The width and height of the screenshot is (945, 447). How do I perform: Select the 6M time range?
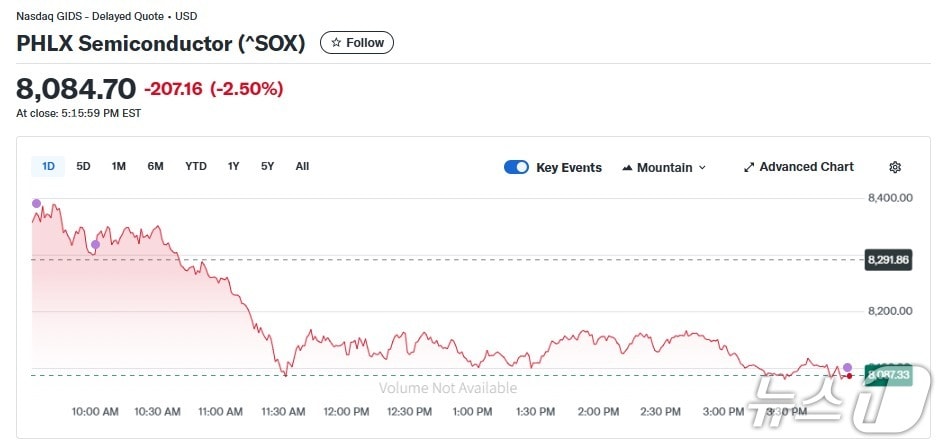click(155, 166)
